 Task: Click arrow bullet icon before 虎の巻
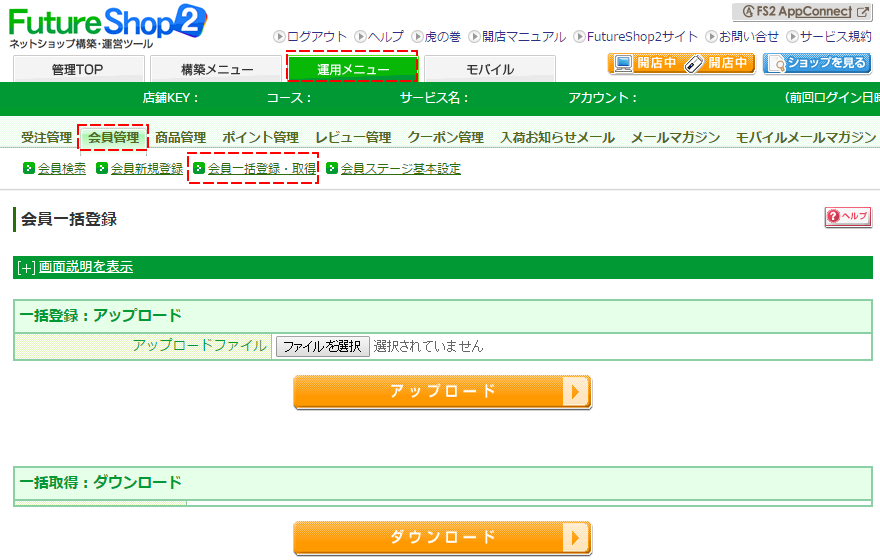tap(417, 36)
